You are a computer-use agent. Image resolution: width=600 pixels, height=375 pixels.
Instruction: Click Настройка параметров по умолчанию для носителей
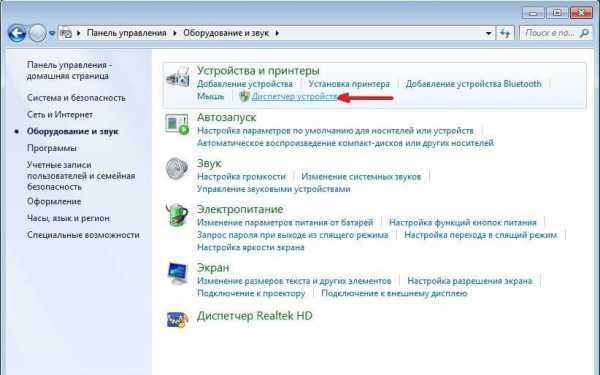335,130
